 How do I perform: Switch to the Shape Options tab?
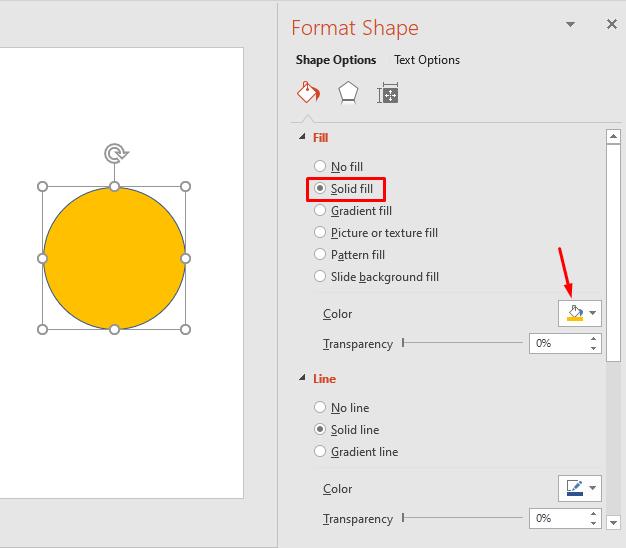tap(336, 60)
